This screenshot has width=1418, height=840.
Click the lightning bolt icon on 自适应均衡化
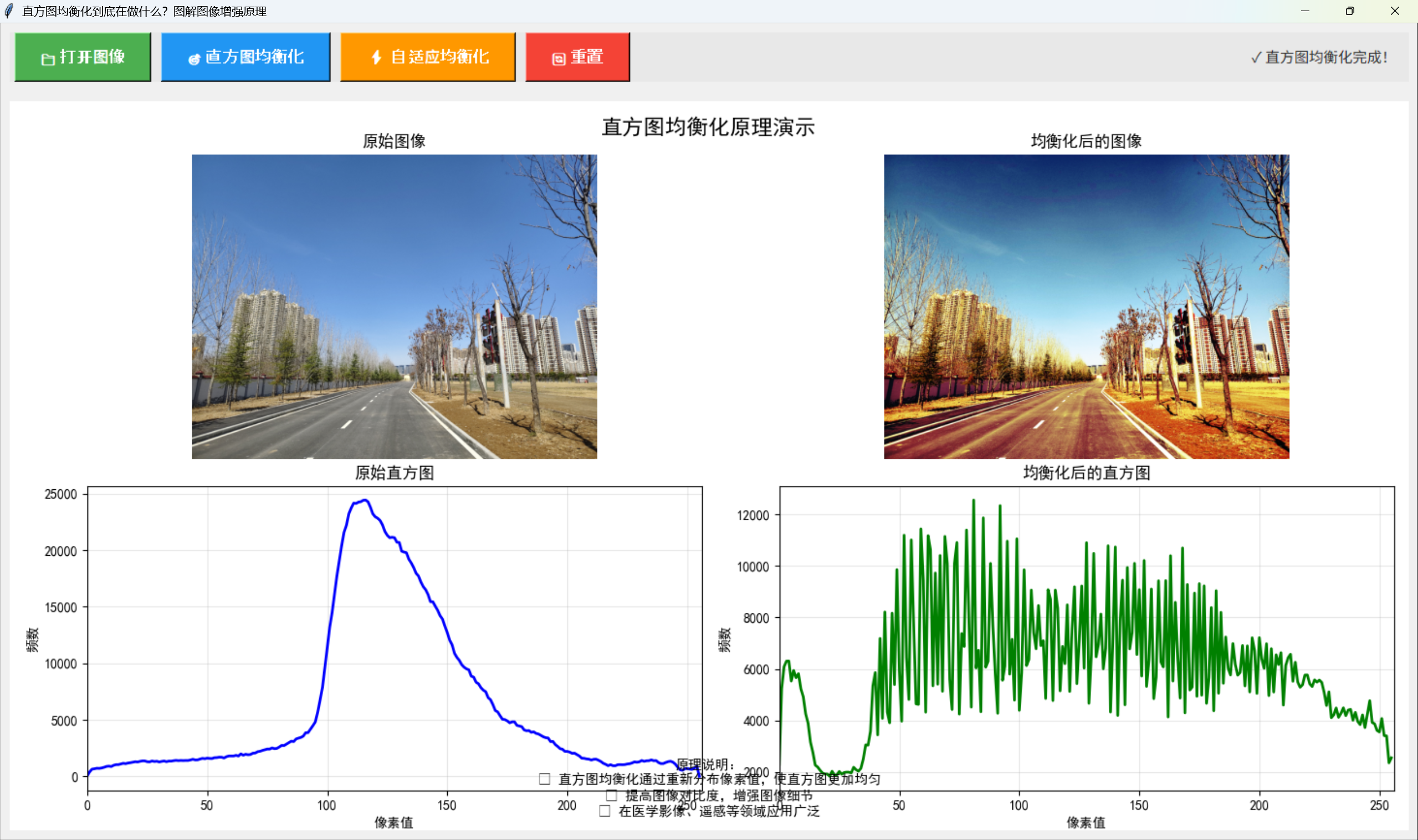[376, 57]
